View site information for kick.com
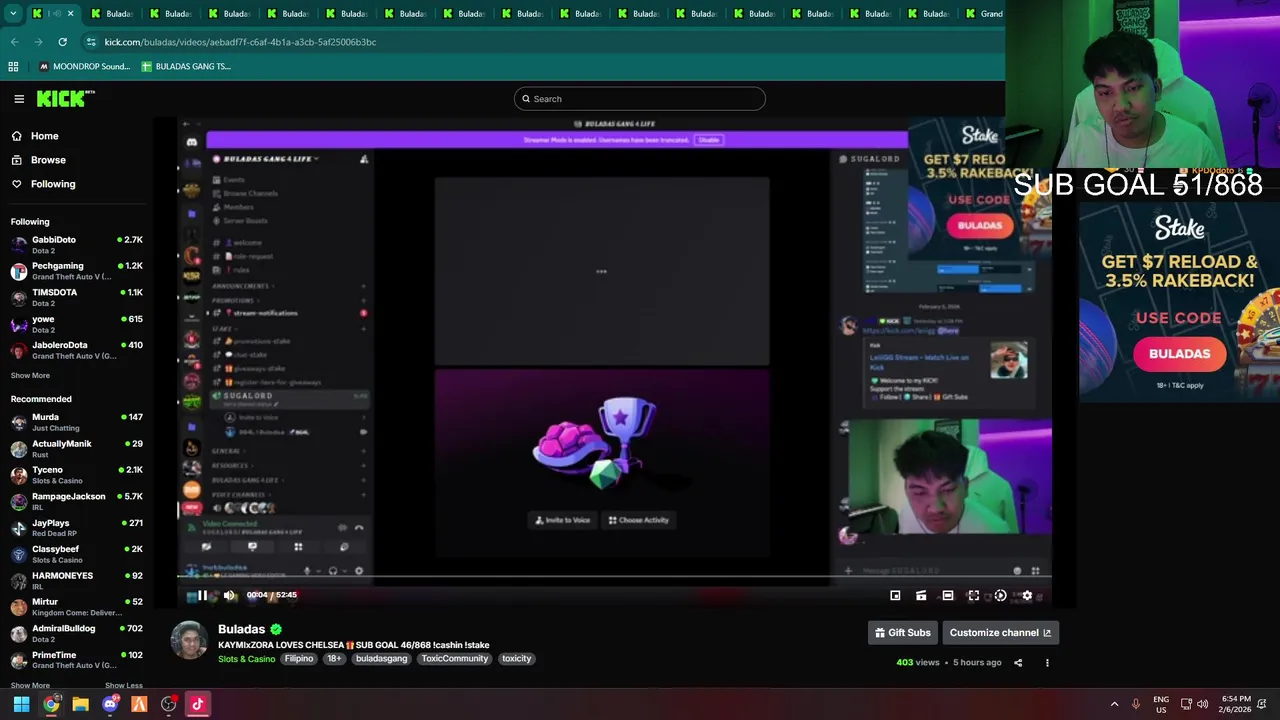The width and height of the screenshot is (1280, 720). tap(91, 42)
